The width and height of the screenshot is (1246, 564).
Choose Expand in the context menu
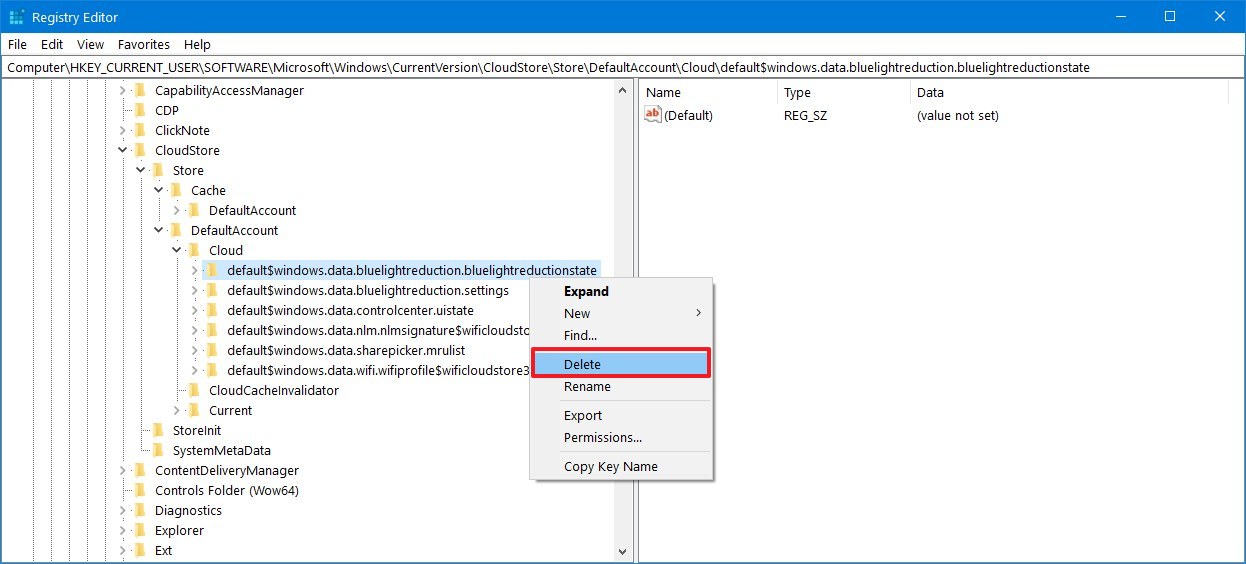[x=621, y=291]
